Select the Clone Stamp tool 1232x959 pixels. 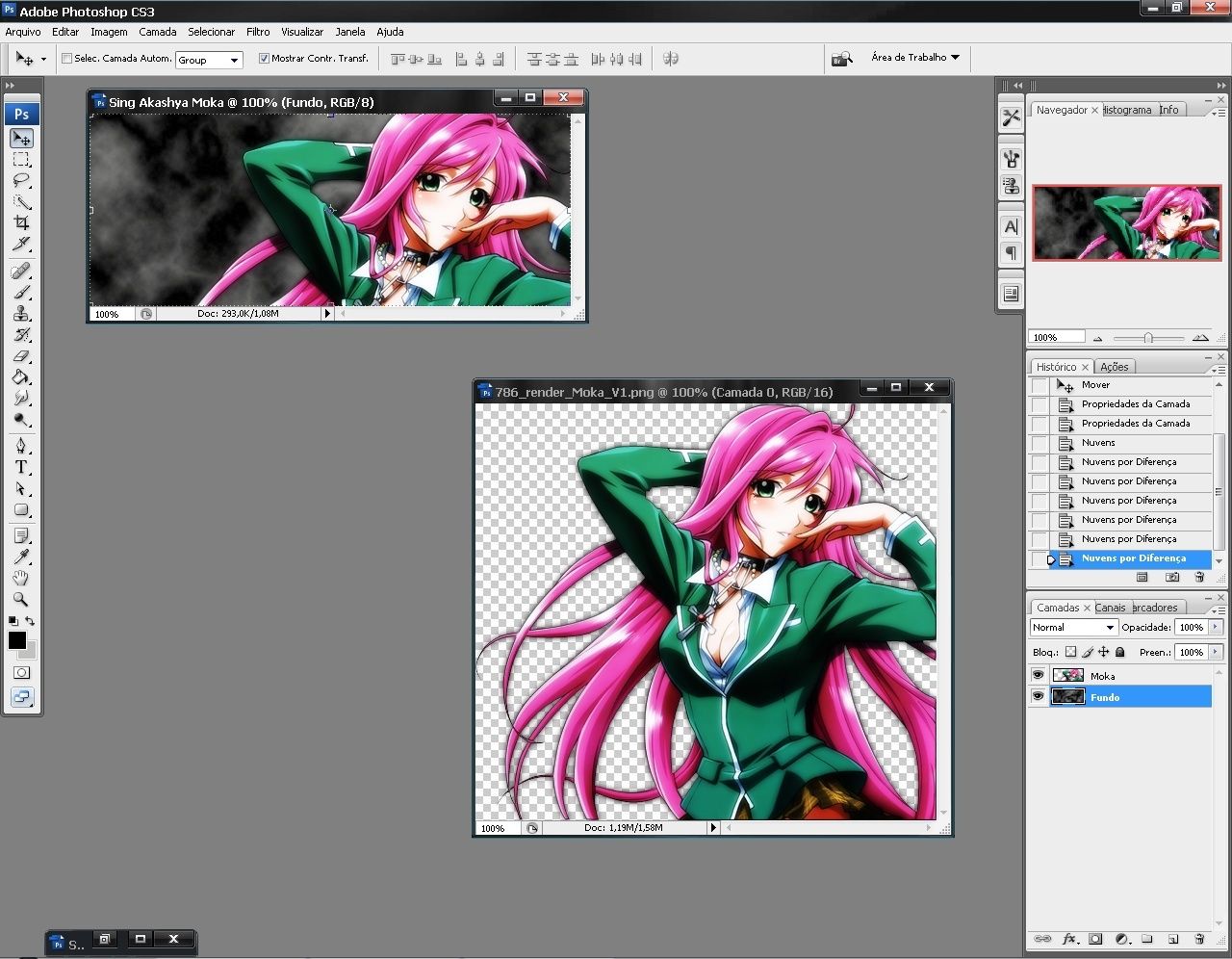(x=21, y=313)
